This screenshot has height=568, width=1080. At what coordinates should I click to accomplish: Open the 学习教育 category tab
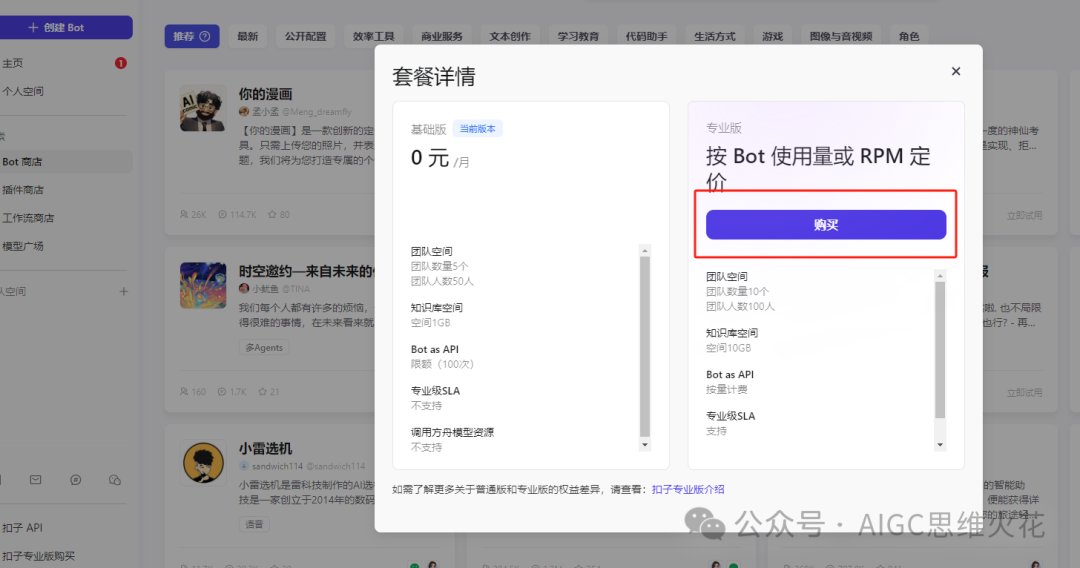pos(578,36)
